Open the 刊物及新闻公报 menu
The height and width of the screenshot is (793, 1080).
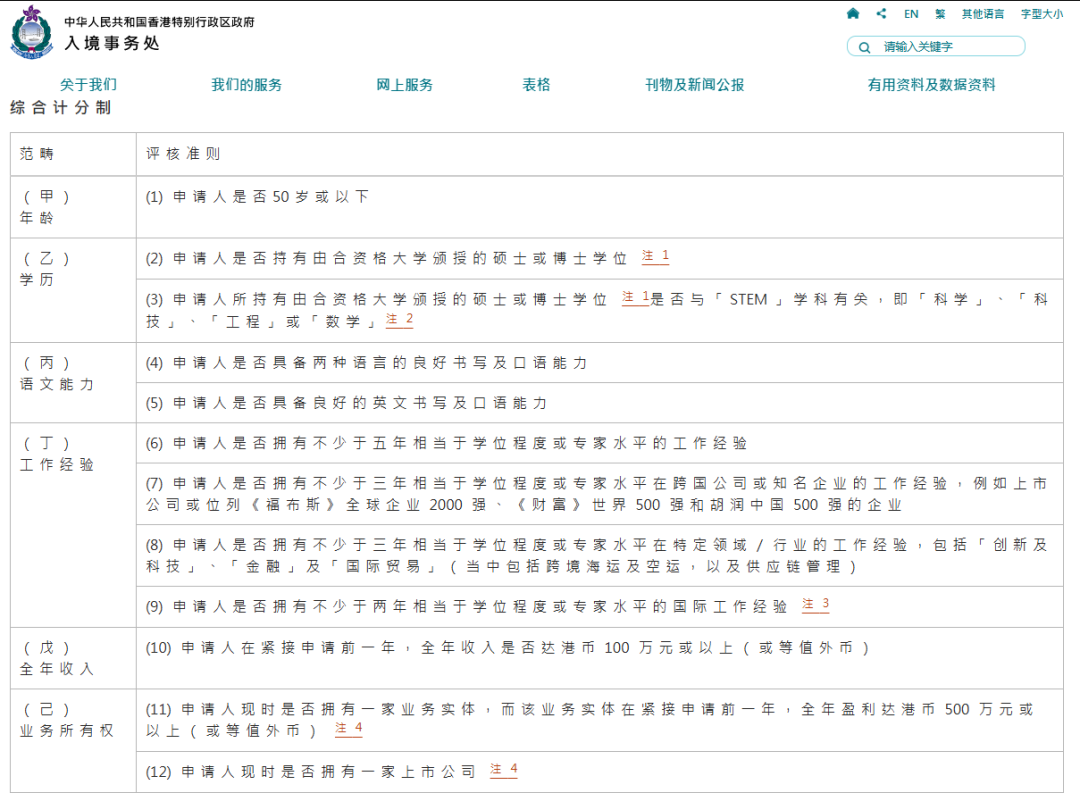pyautogui.click(x=694, y=85)
